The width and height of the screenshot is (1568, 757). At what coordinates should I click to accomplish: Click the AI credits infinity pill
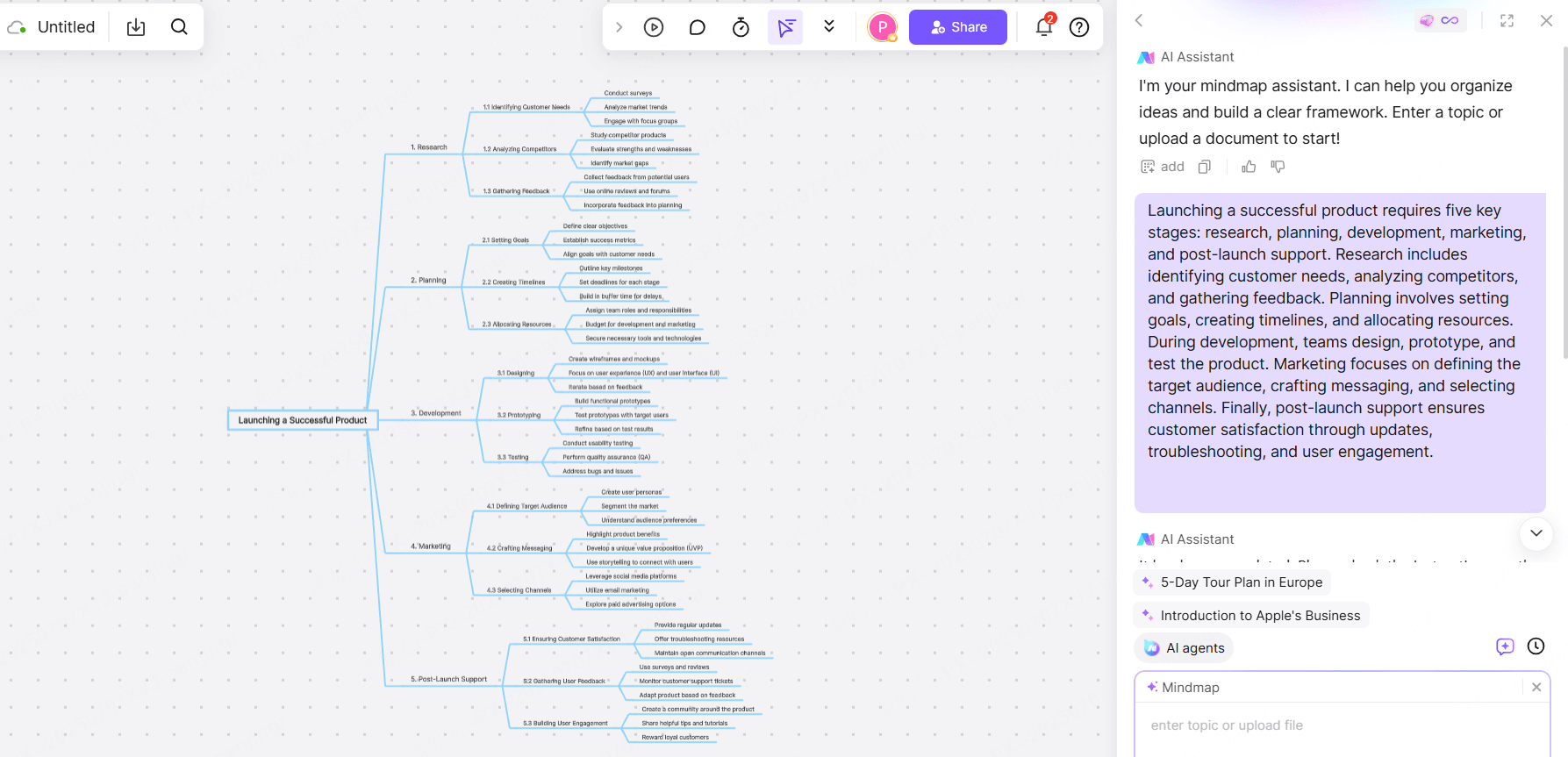click(1440, 20)
